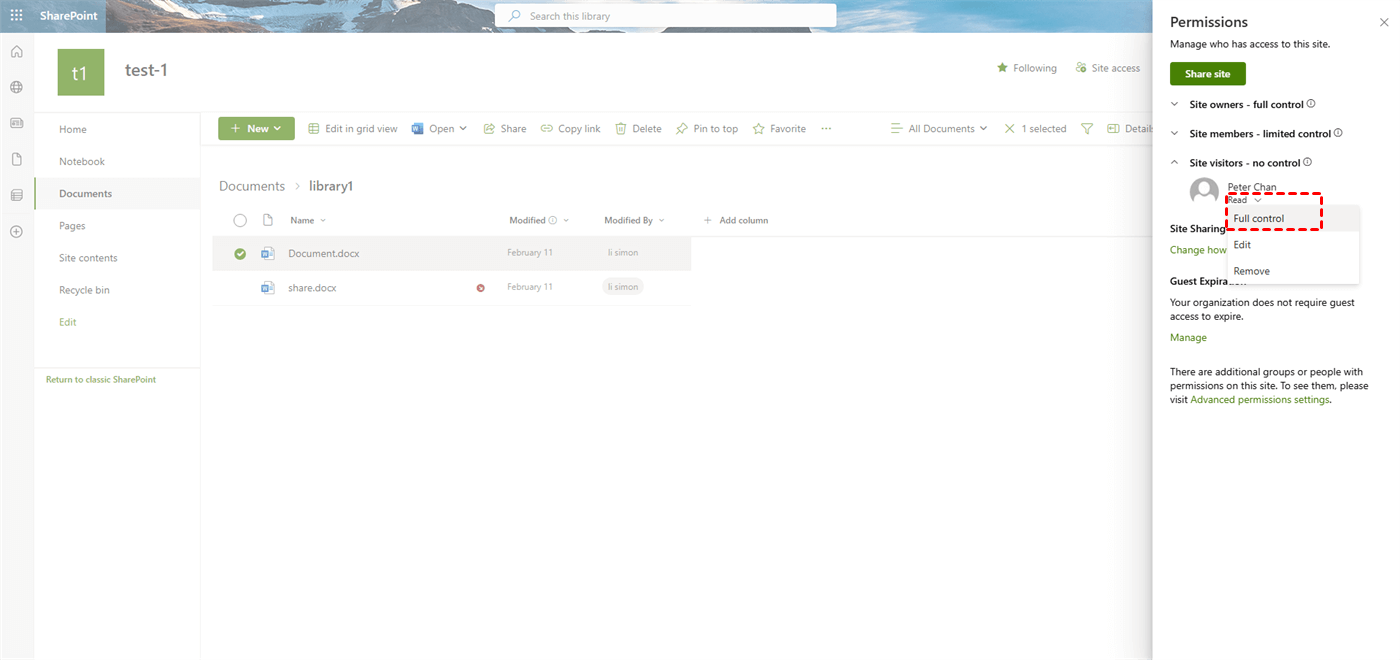The width and height of the screenshot is (1400, 660).
Task: Open the New dropdown button
Action: pyautogui.click(x=256, y=128)
